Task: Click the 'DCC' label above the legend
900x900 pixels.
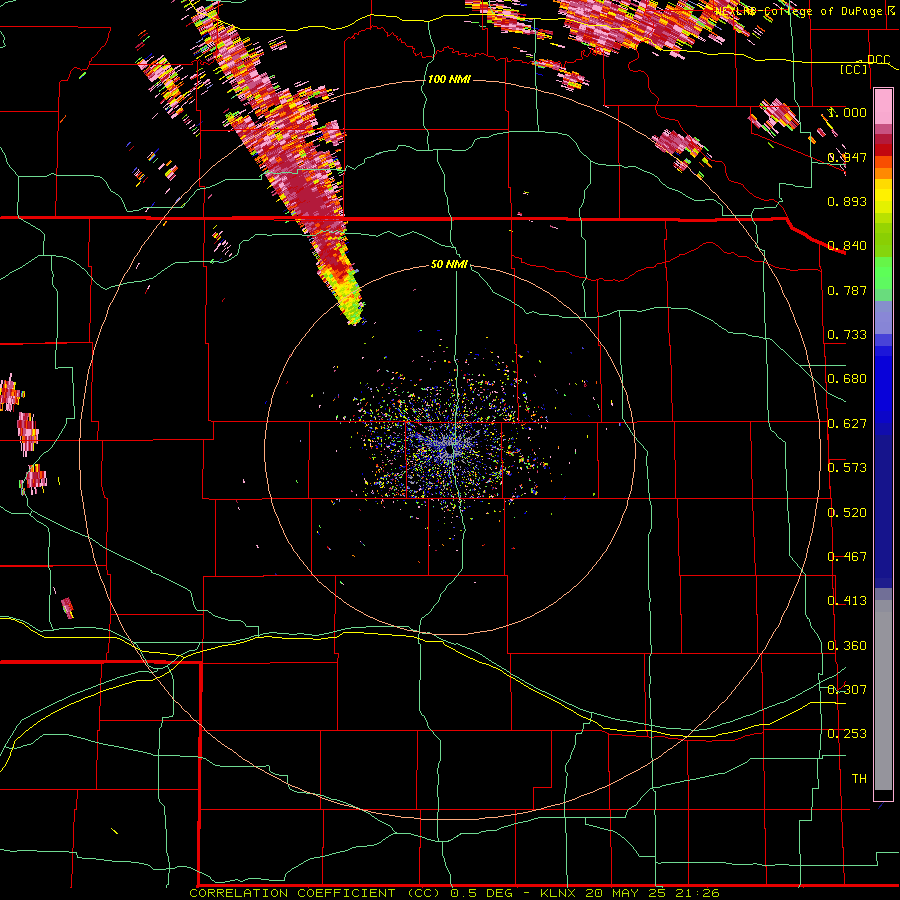Action: click(878, 60)
